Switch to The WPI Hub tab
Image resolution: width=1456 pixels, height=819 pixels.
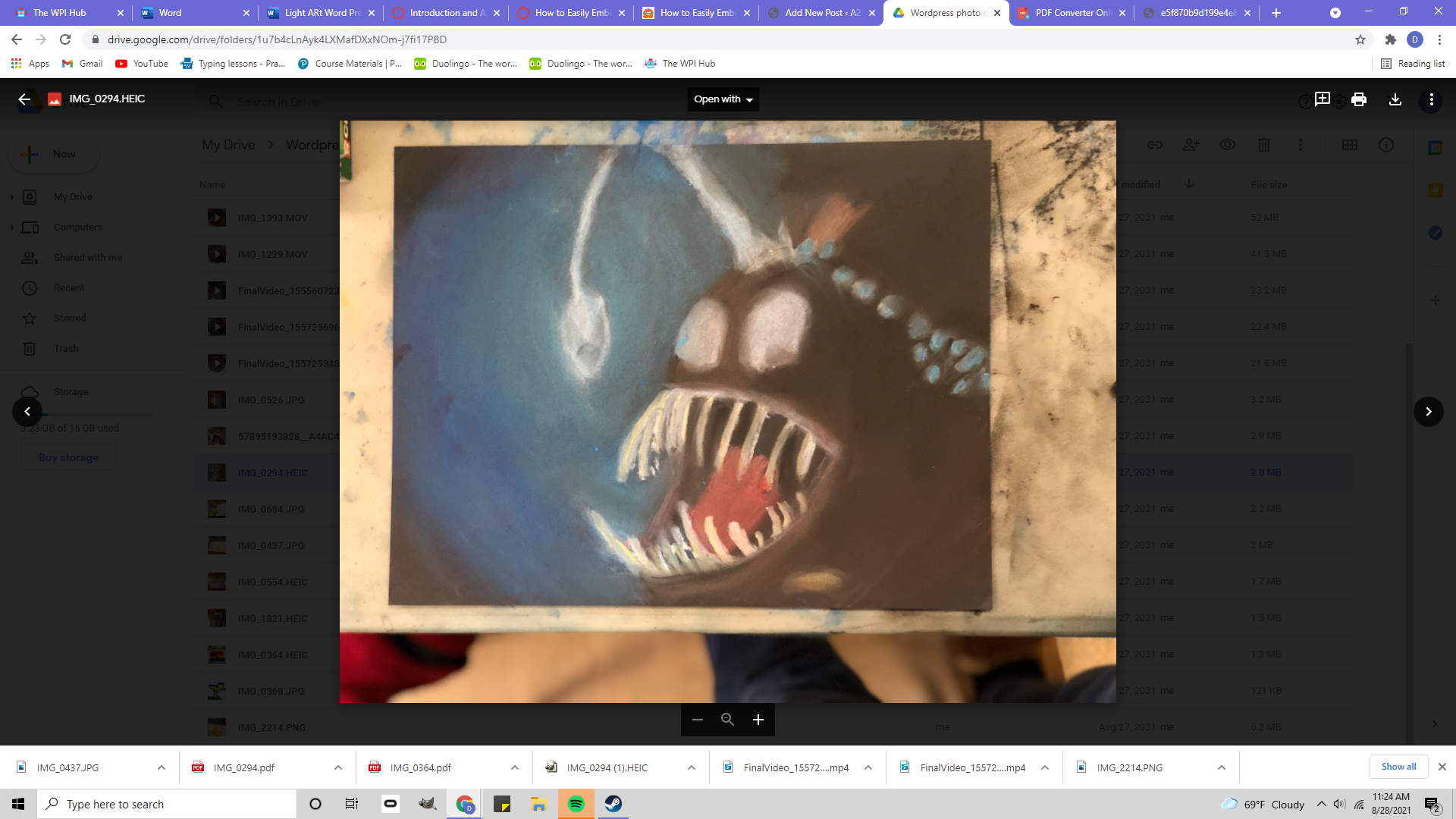click(67, 13)
